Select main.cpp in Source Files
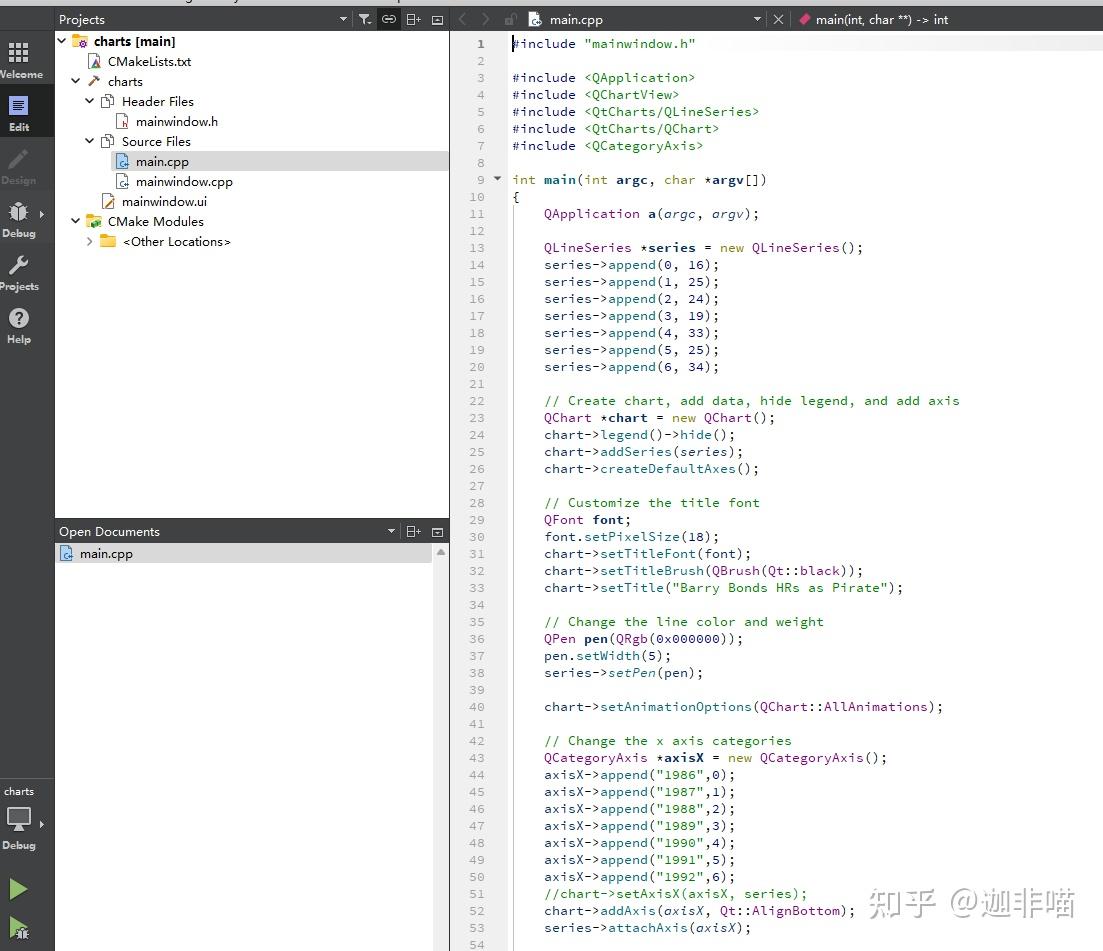1103x951 pixels. 162,162
